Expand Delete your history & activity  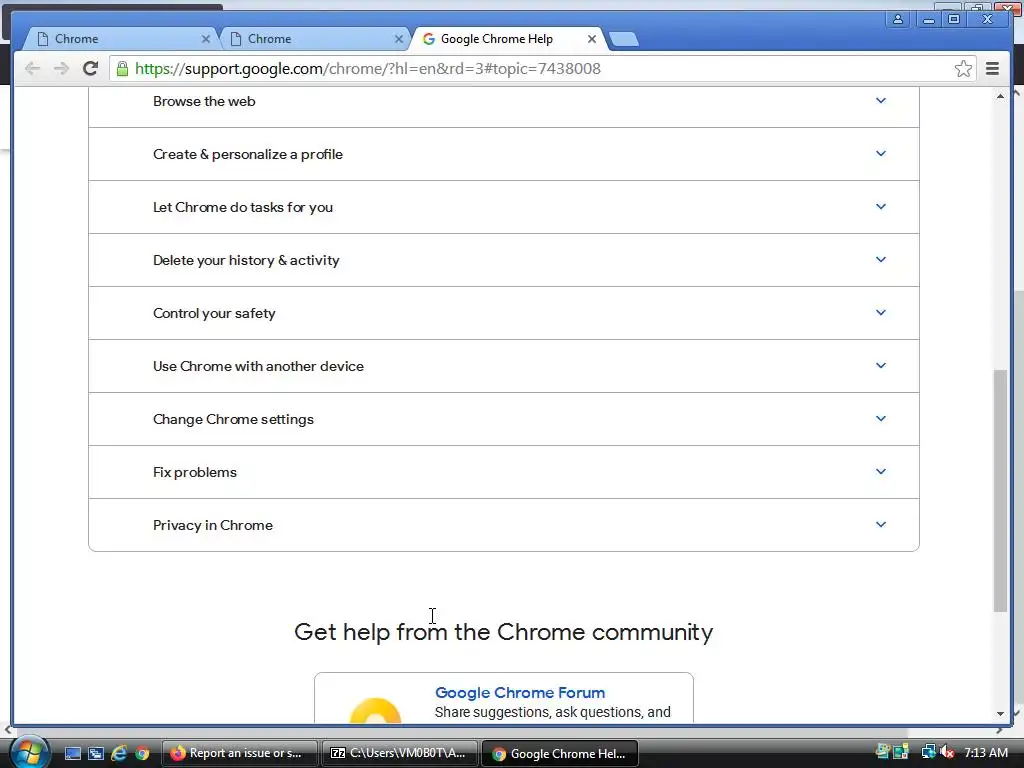coord(504,260)
